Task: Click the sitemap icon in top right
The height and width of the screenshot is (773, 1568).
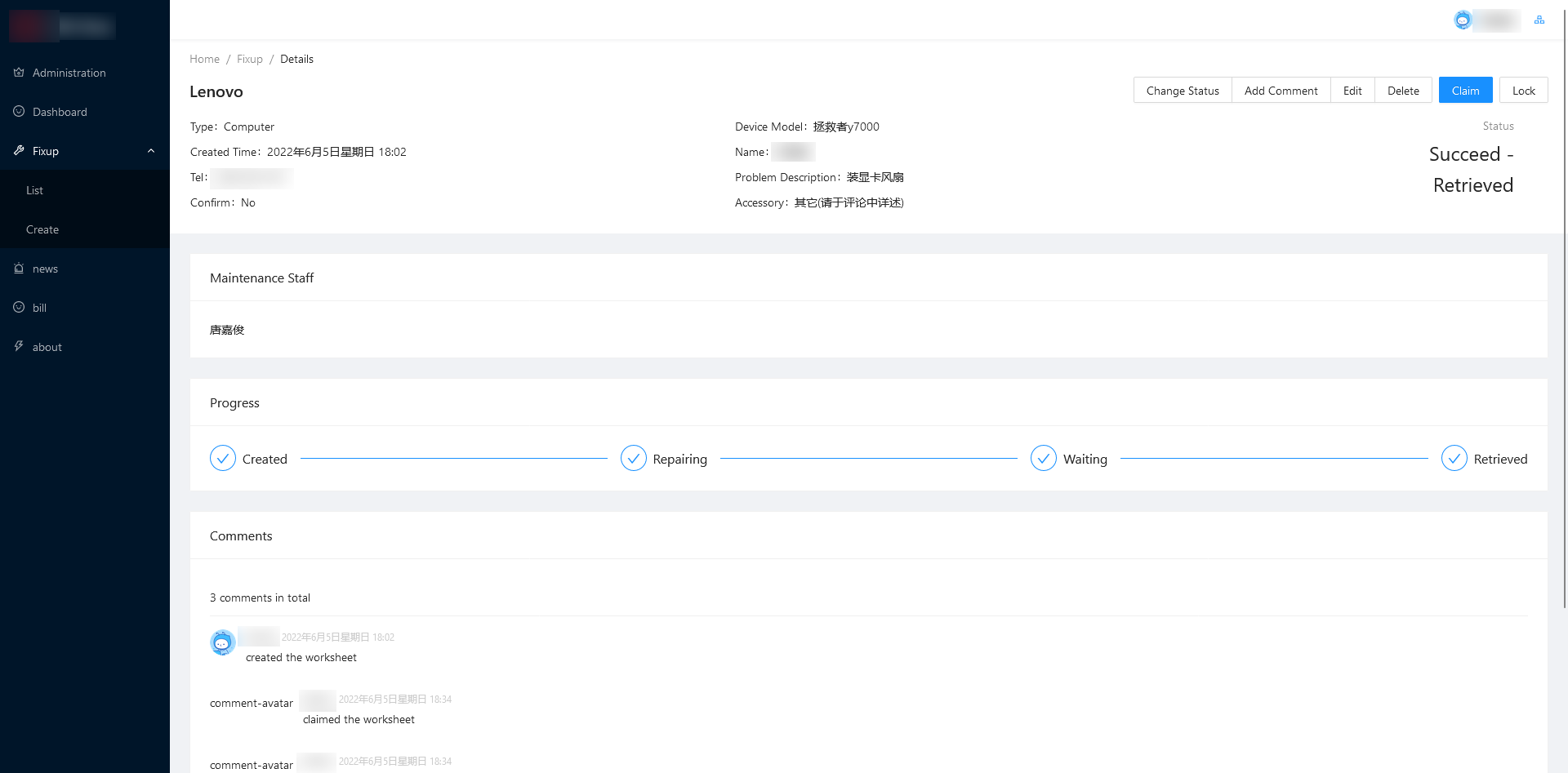Action: click(x=1539, y=20)
